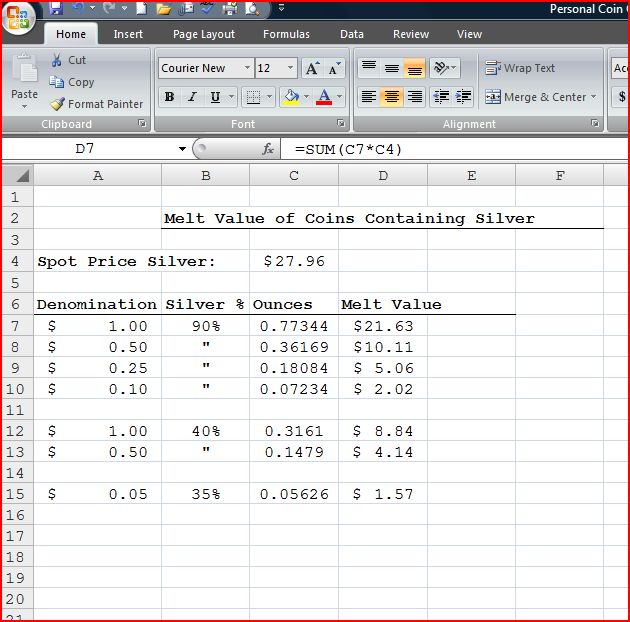
Task: Open the Courier New font name dropdown
Action: click(247, 68)
